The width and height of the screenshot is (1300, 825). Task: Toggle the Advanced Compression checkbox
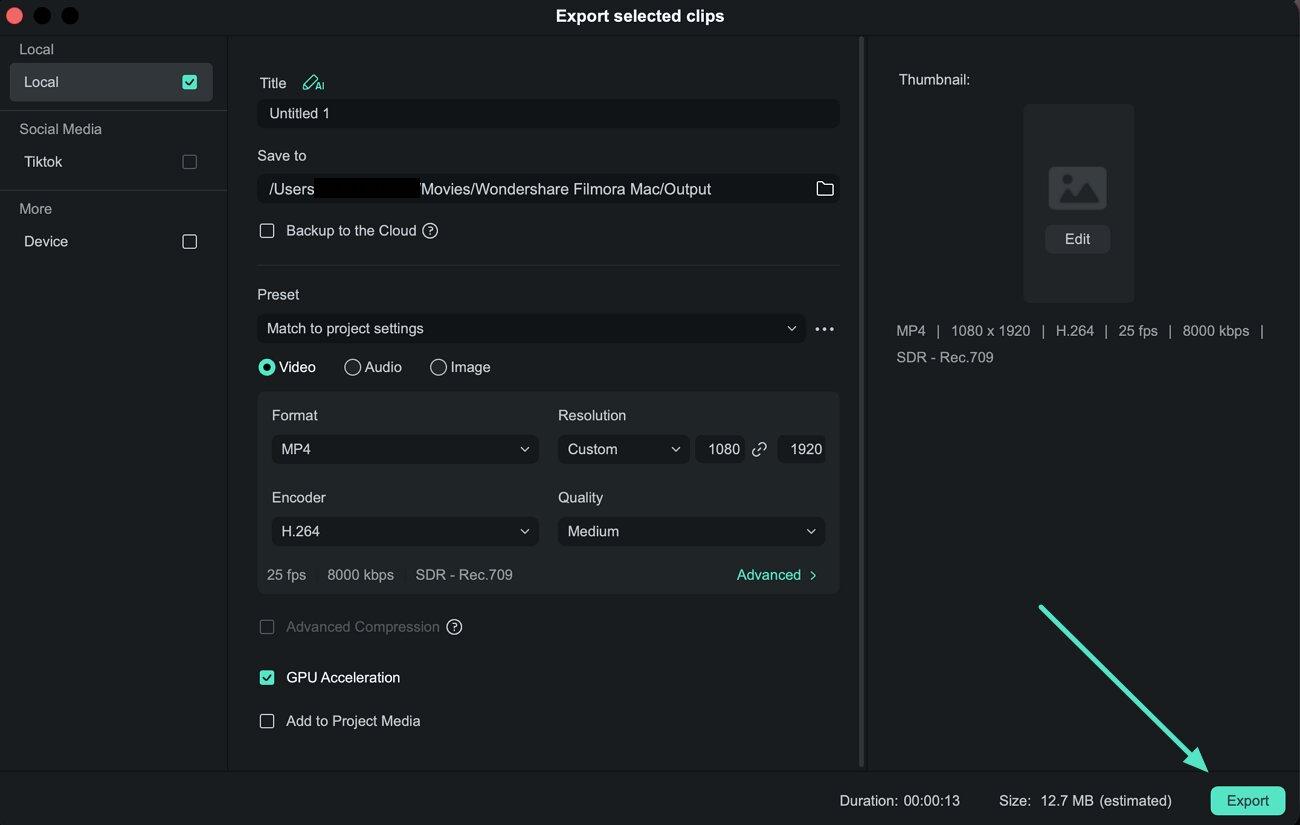coord(267,627)
